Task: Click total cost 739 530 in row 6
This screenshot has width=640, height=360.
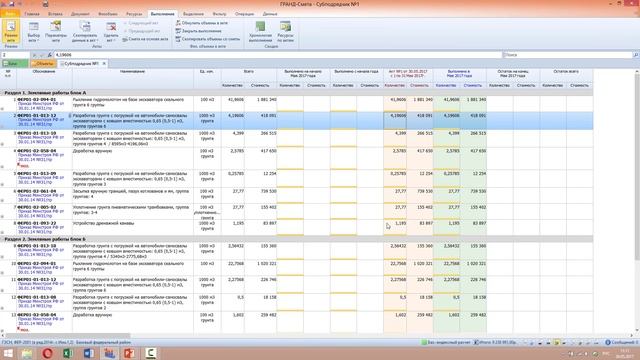Action: click(x=268, y=191)
